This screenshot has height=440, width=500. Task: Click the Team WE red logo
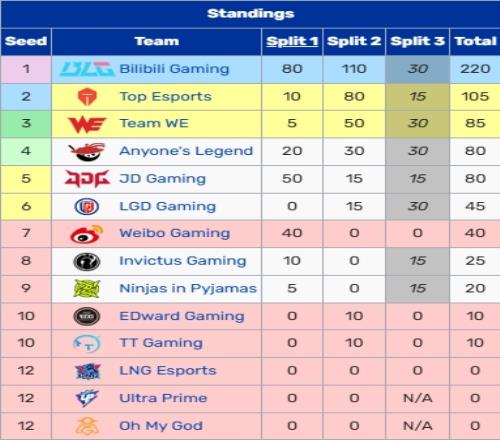tap(87, 124)
